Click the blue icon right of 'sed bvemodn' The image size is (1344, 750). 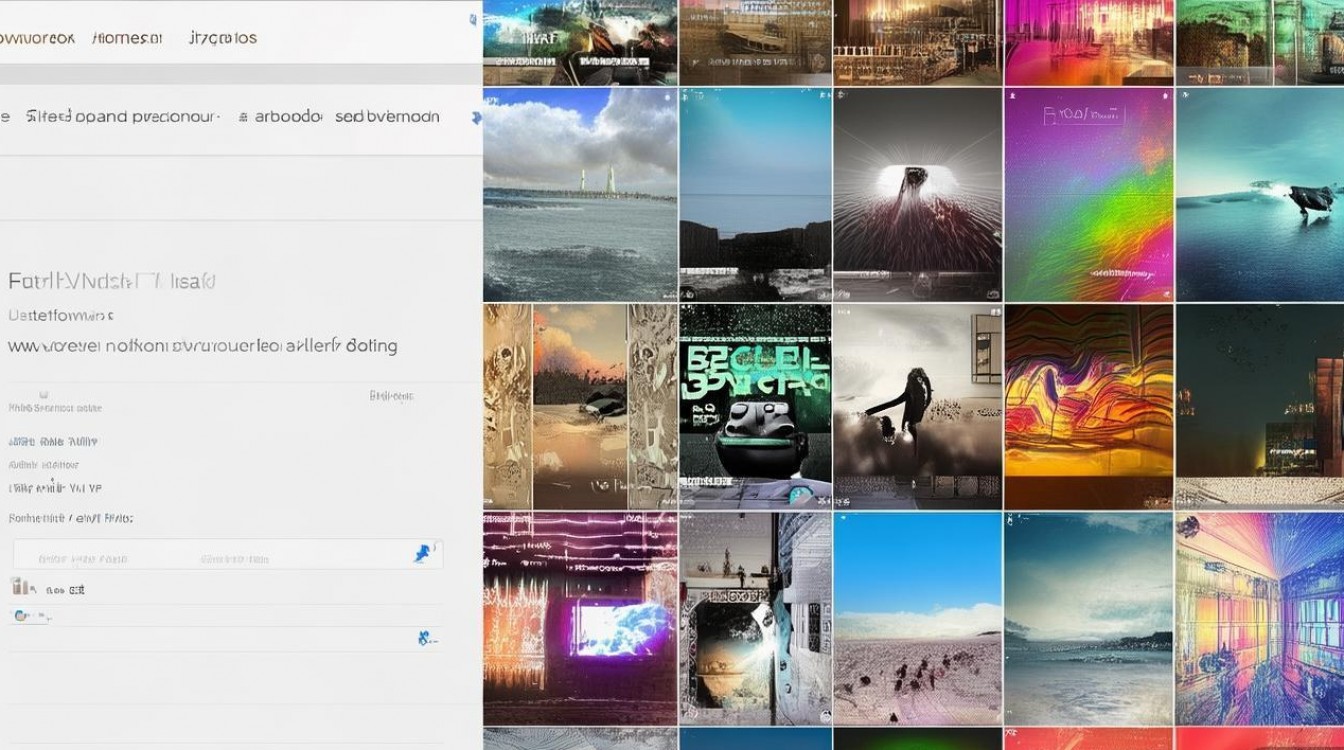pos(477,117)
